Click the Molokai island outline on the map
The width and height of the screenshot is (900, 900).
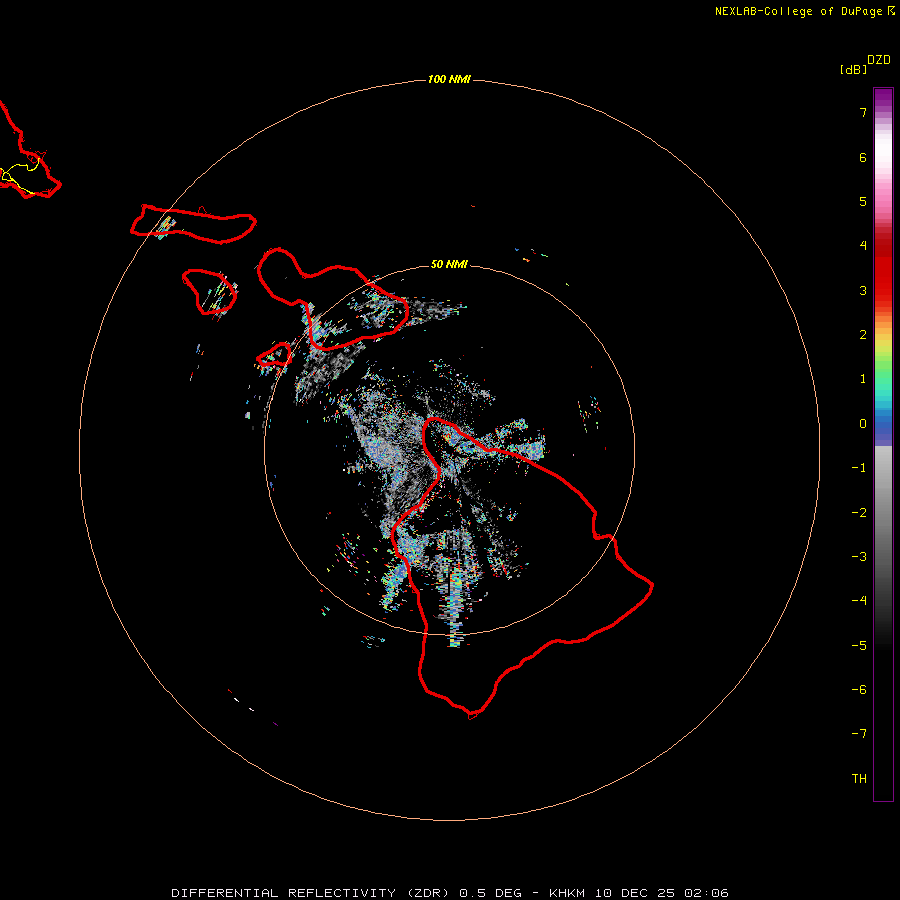tap(193, 224)
